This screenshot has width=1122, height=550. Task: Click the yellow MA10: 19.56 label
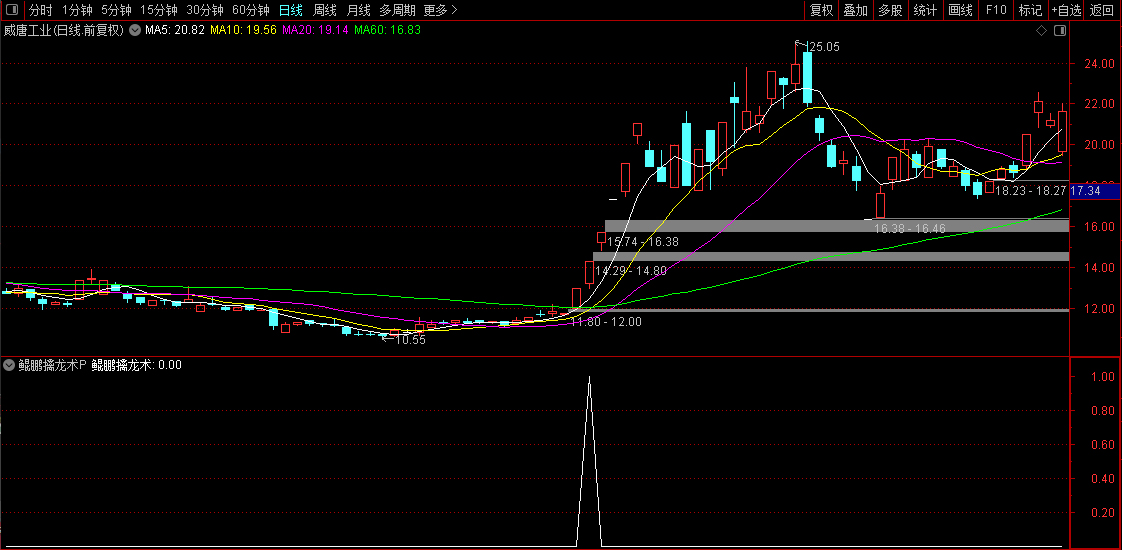click(x=243, y=31)
